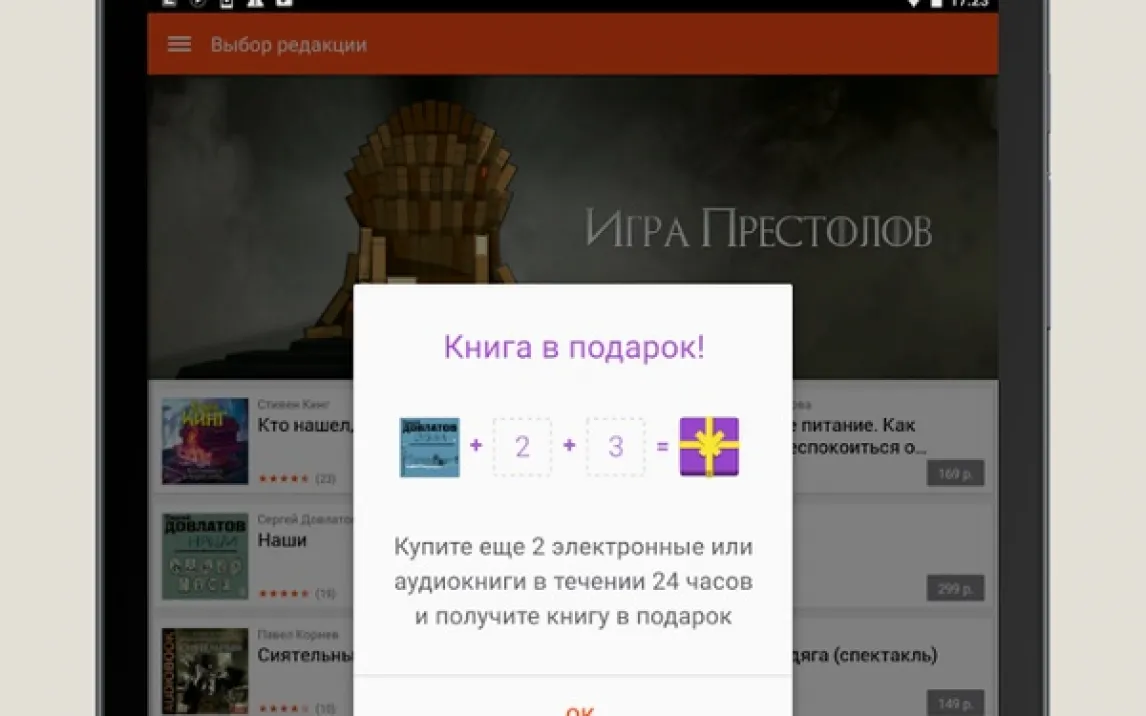Screen dimensions: 1146x716
Task: Tap the clock in the status bar
Action: tap(969, 4)
